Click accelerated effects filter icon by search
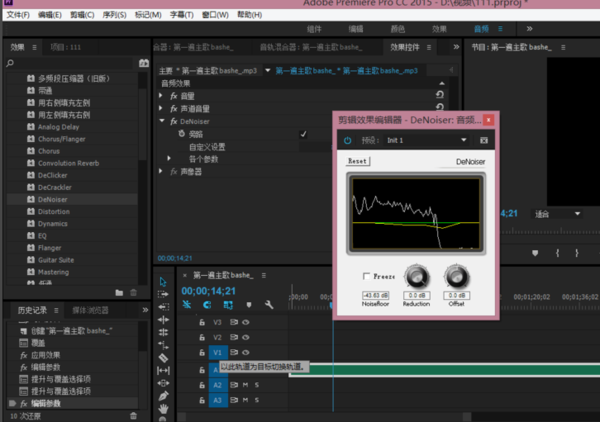The width and height of the screenshot is (600, 422). 144,63
